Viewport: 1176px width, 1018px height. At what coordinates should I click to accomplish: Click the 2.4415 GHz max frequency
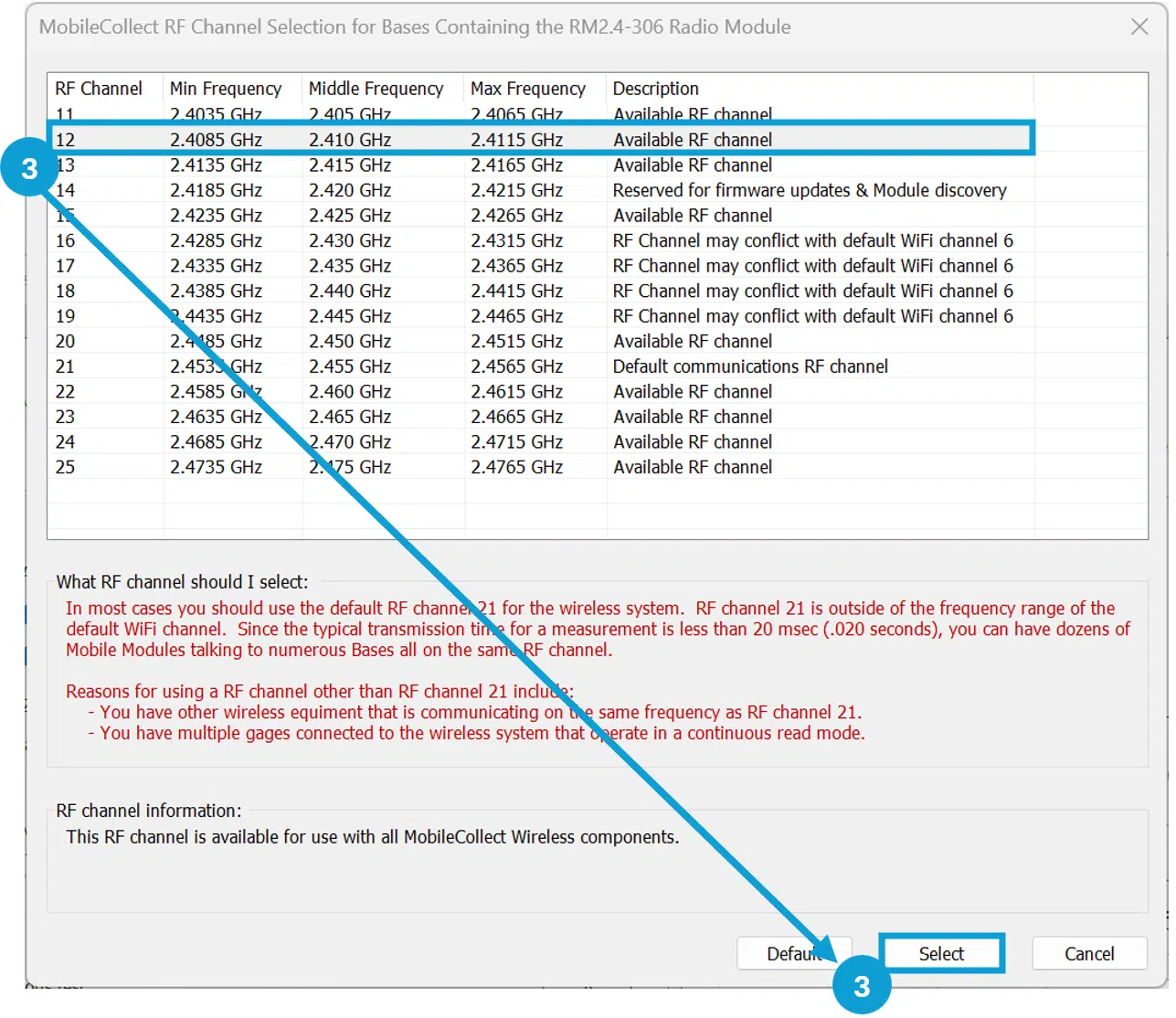(516, 291)
